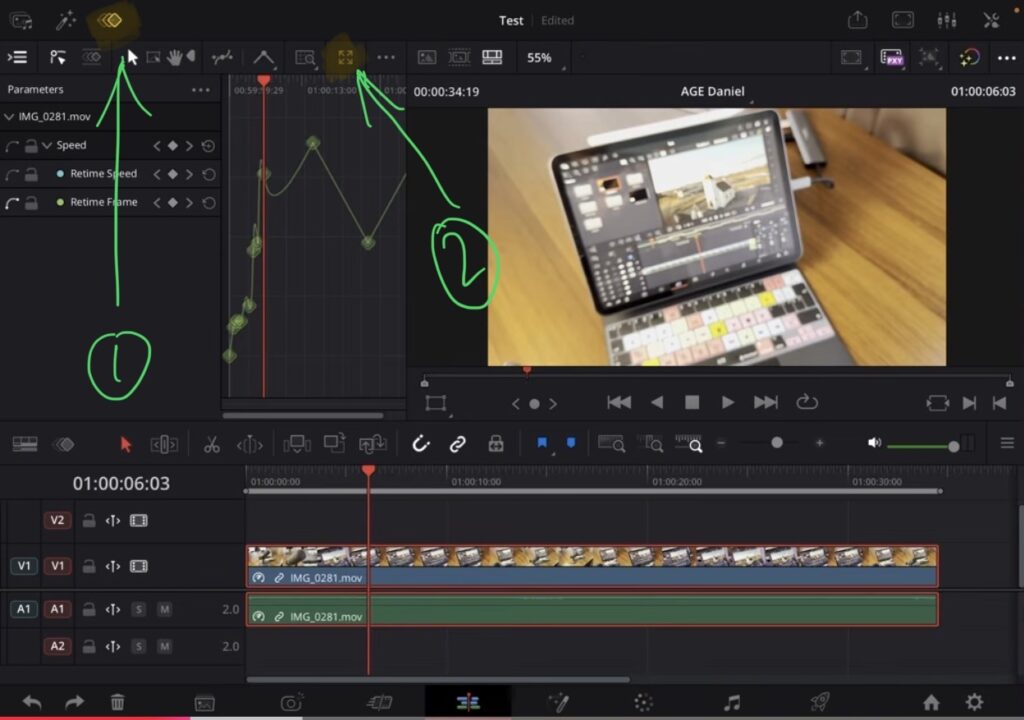
Task: Open the audio Mixer panel icon
Action: pyautogui.click(x=946, y=20)
